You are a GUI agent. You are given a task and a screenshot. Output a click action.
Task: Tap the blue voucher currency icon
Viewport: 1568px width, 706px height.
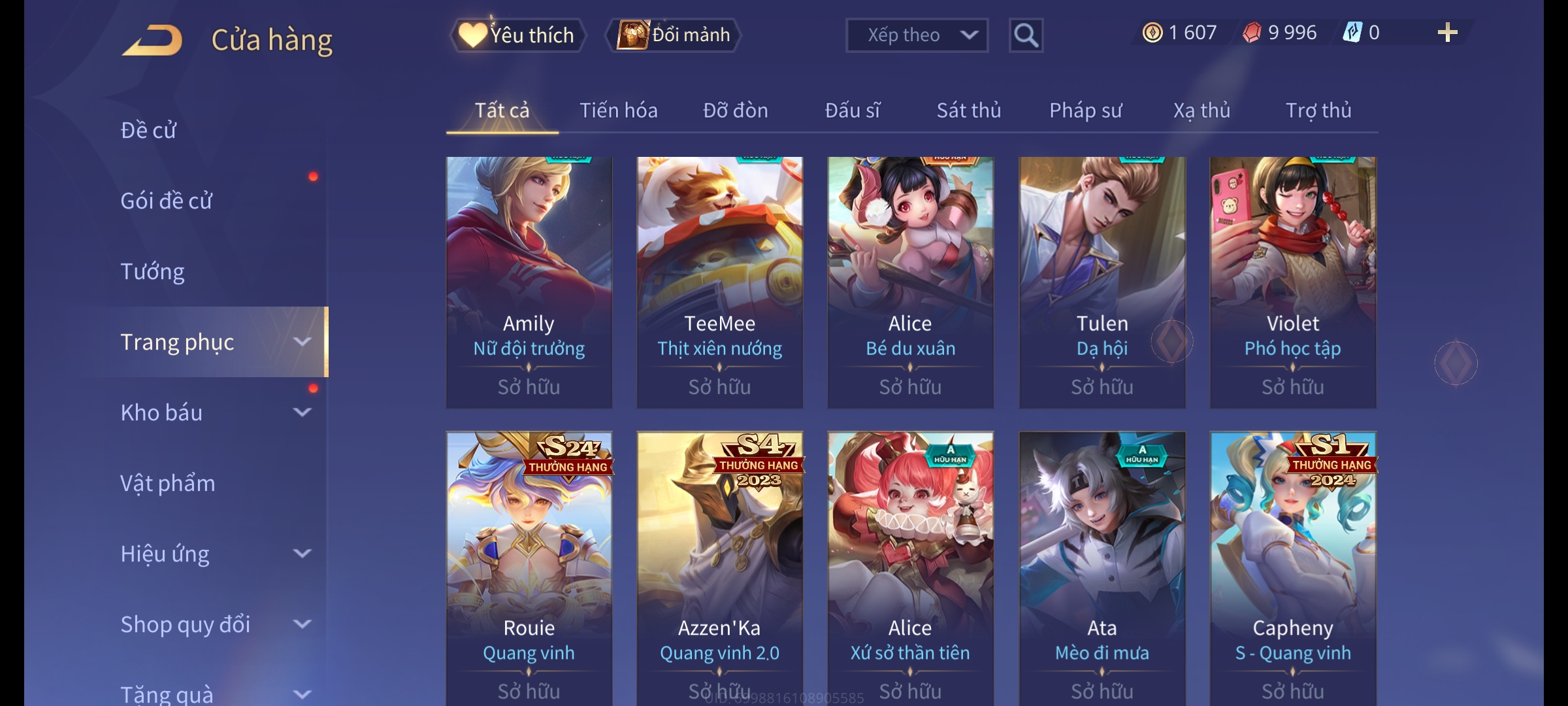coord(1352,33)
